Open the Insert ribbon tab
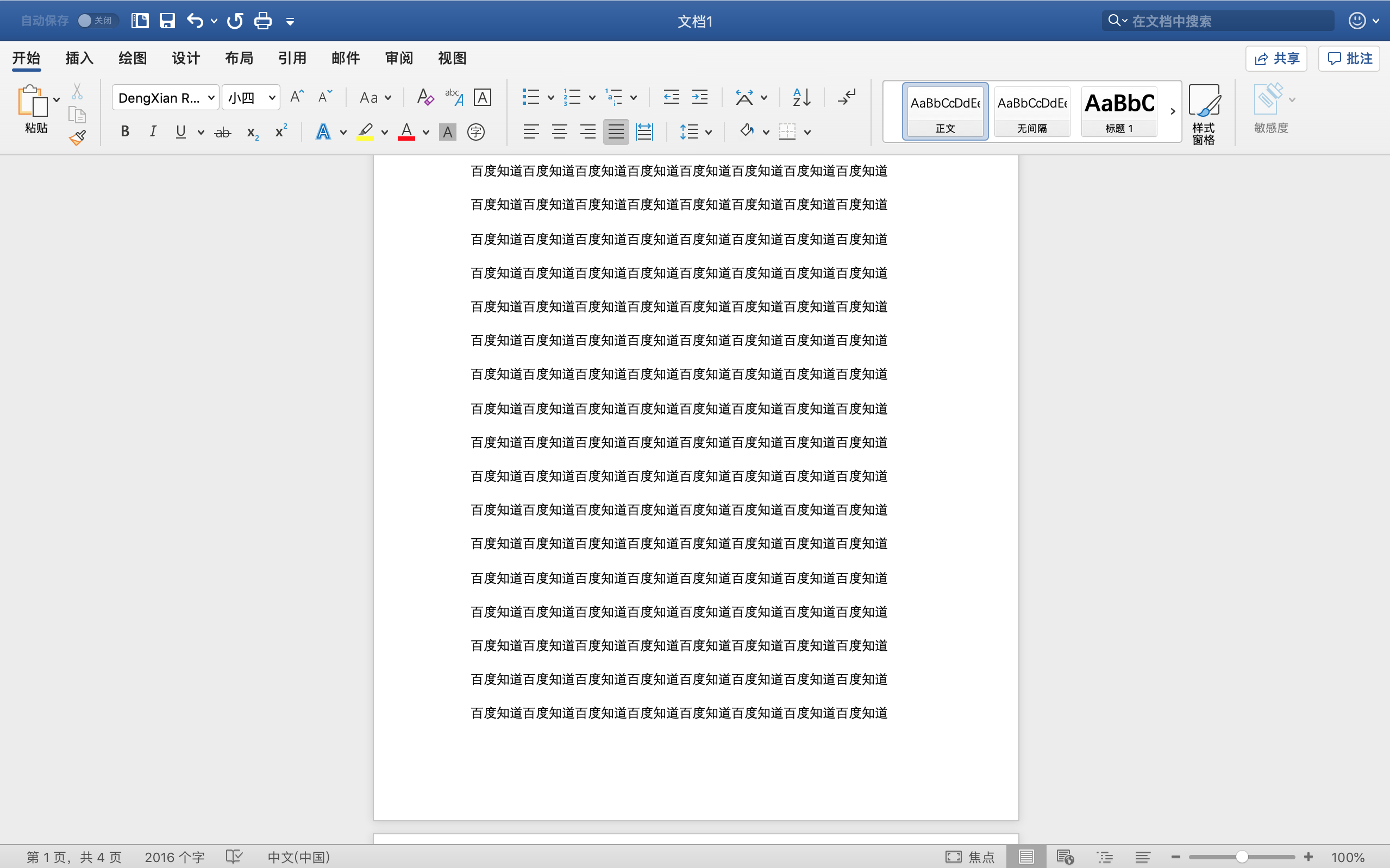The image size is (1390, 868). pyautogui.click(x=79, y=58)
